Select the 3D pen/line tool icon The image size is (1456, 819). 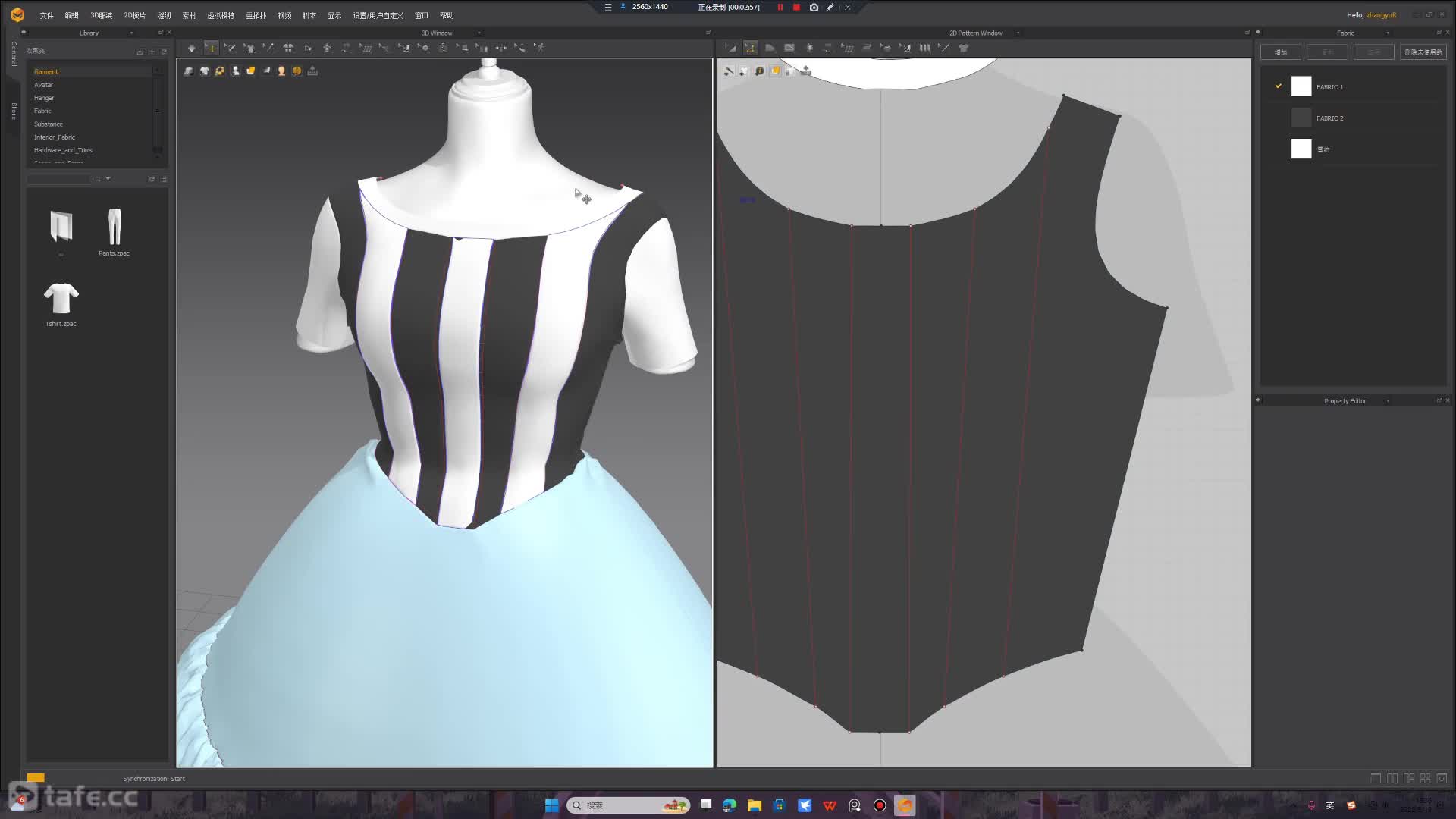click(x=268, y=48)
